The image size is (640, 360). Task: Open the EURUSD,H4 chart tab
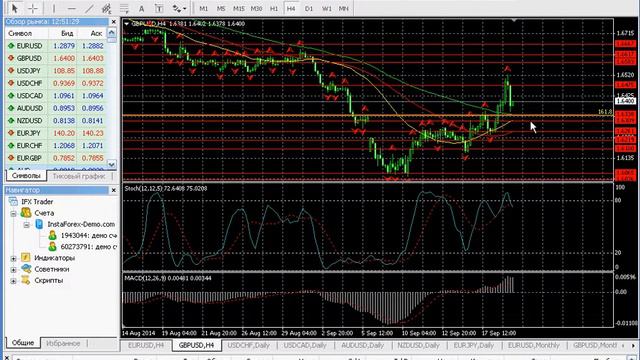point(146,345)
